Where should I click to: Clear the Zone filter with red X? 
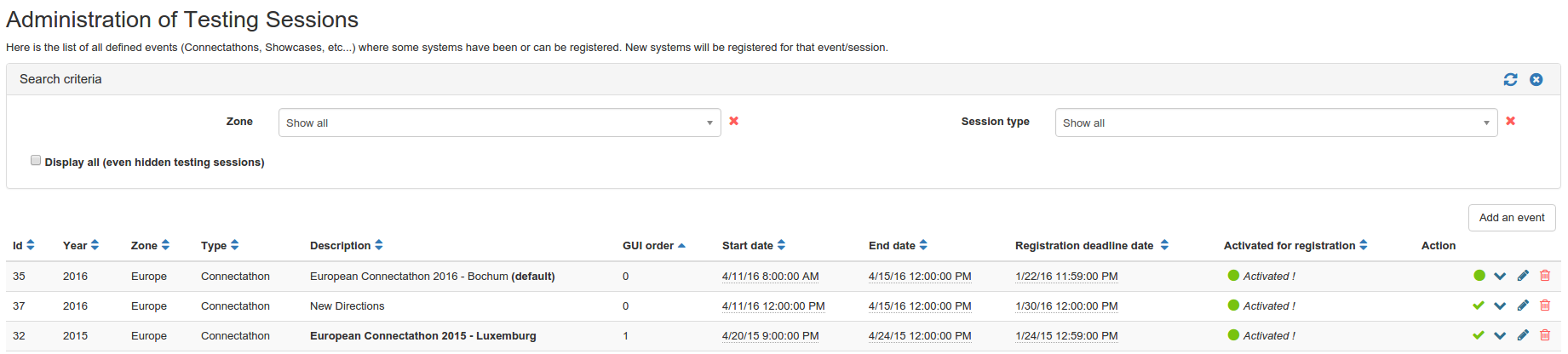click(x=733, y=121)
